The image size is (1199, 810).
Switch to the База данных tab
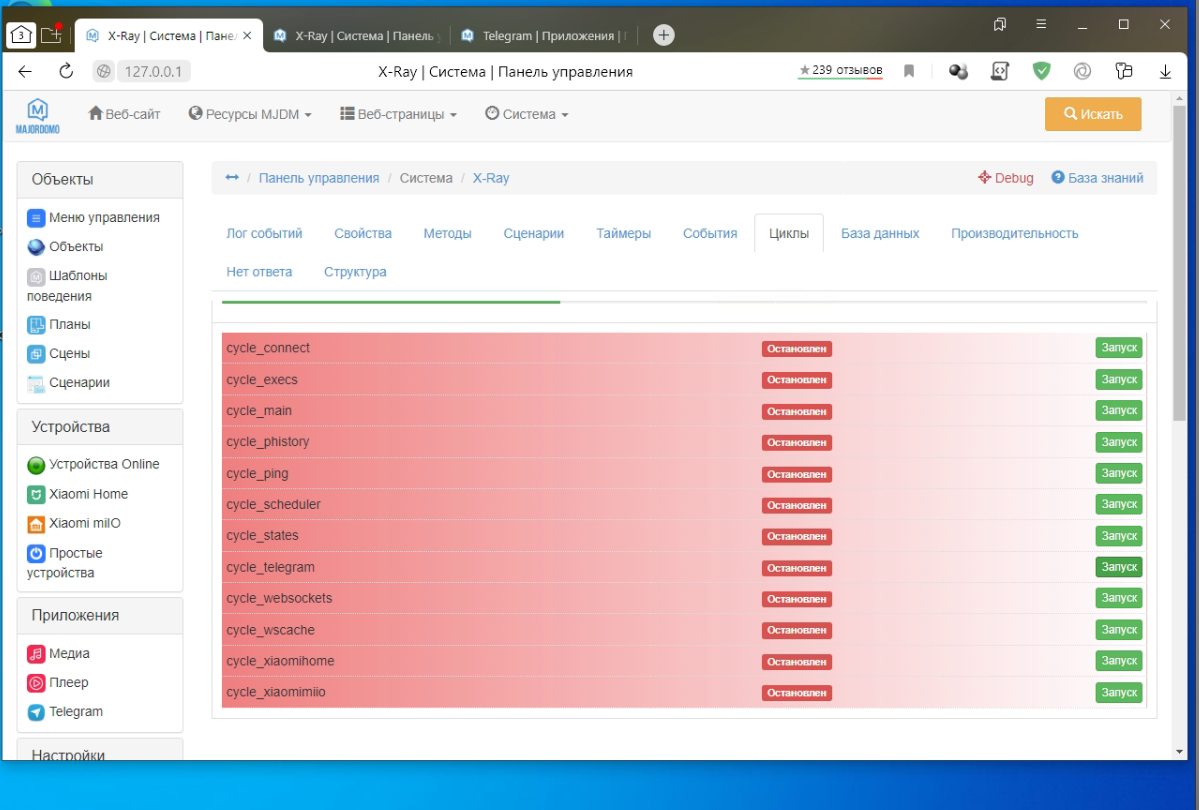(x=879, y=233)
